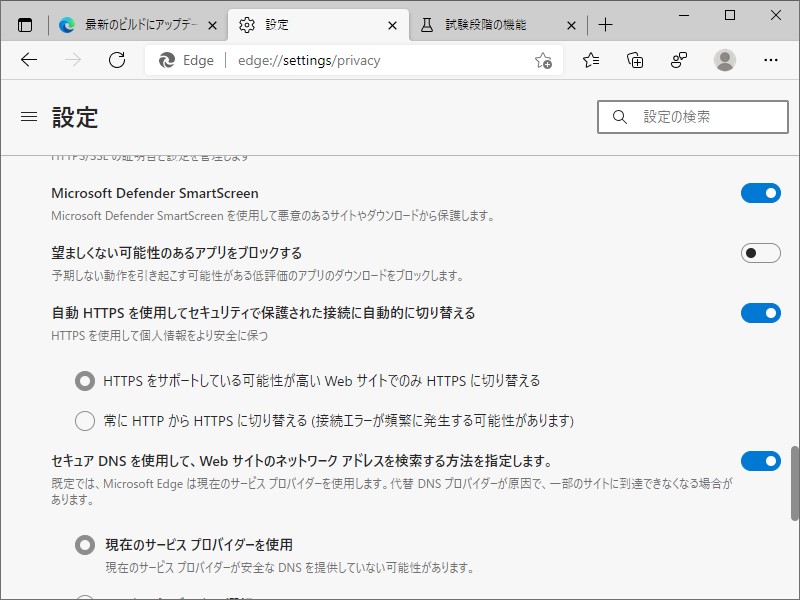Viewport: 800px width, 600px height.
Task: Disable the セキュア DNS toggle
Action: point(761,462)
